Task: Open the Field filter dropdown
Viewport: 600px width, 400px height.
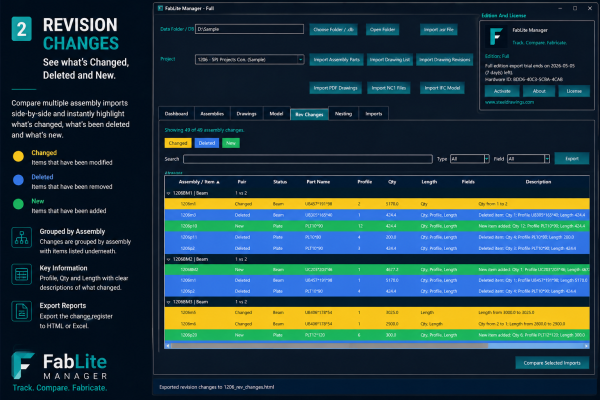Action: click(547, 159)
